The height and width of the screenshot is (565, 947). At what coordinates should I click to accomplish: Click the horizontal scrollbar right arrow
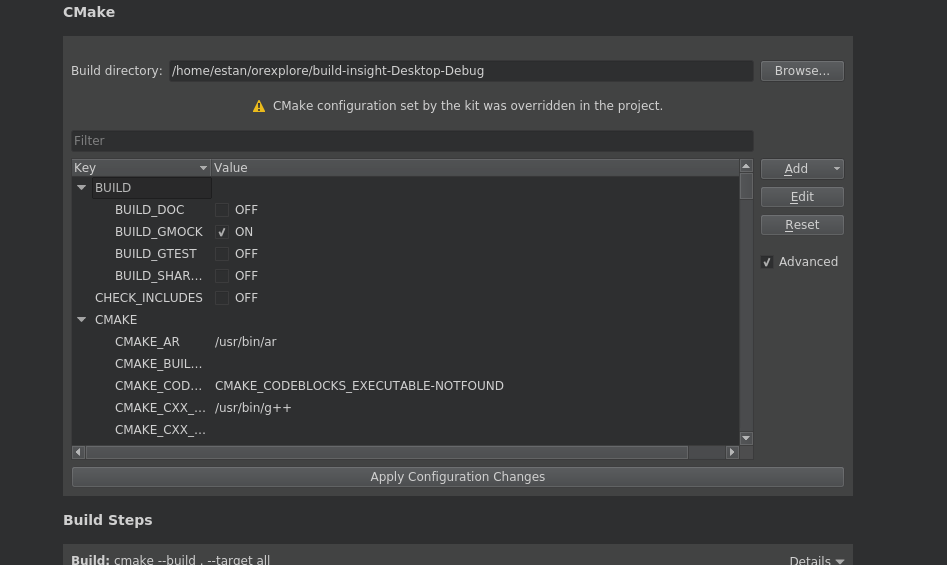point(732,452)
